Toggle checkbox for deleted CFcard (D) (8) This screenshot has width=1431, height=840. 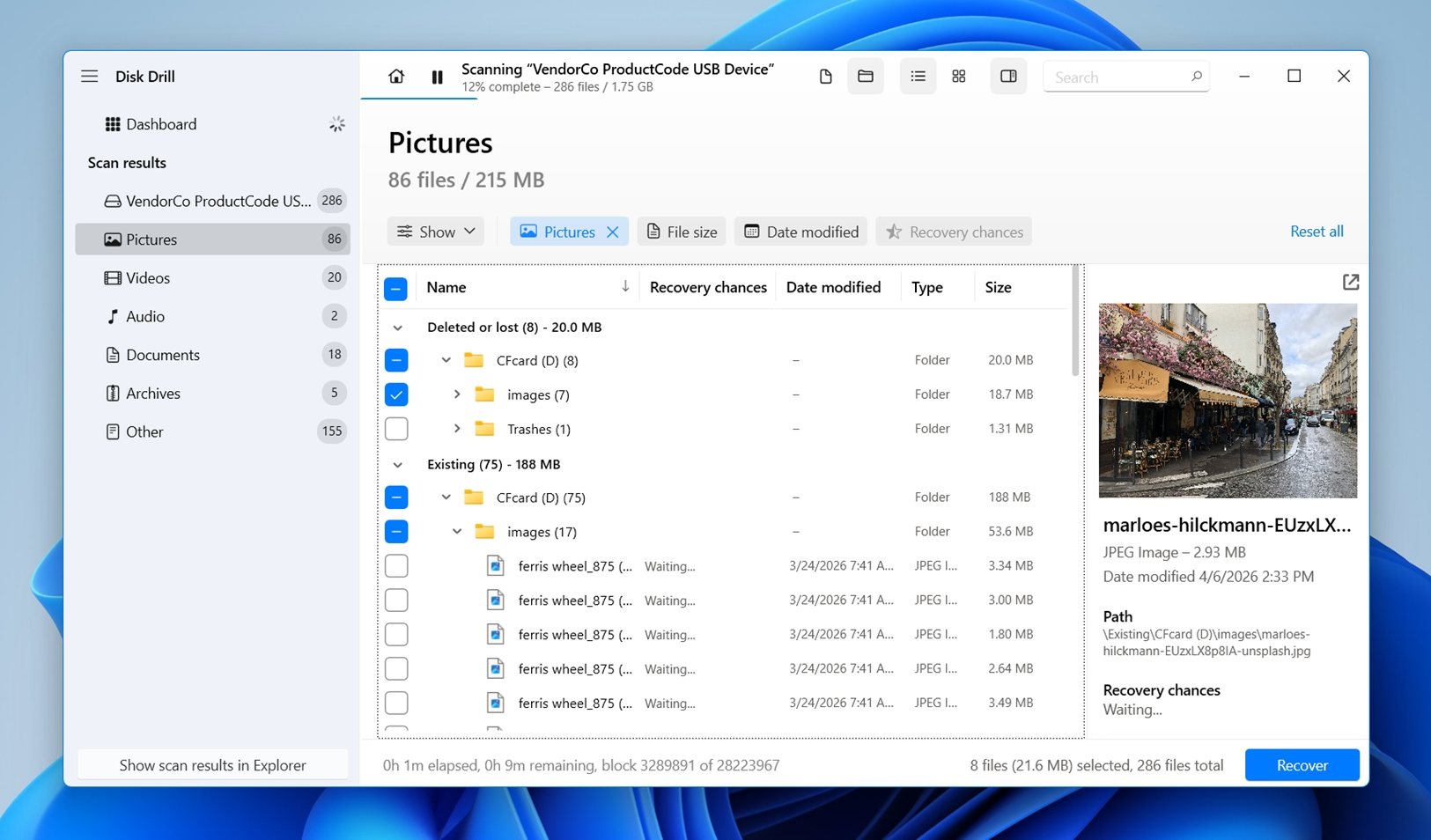[396, 360]
